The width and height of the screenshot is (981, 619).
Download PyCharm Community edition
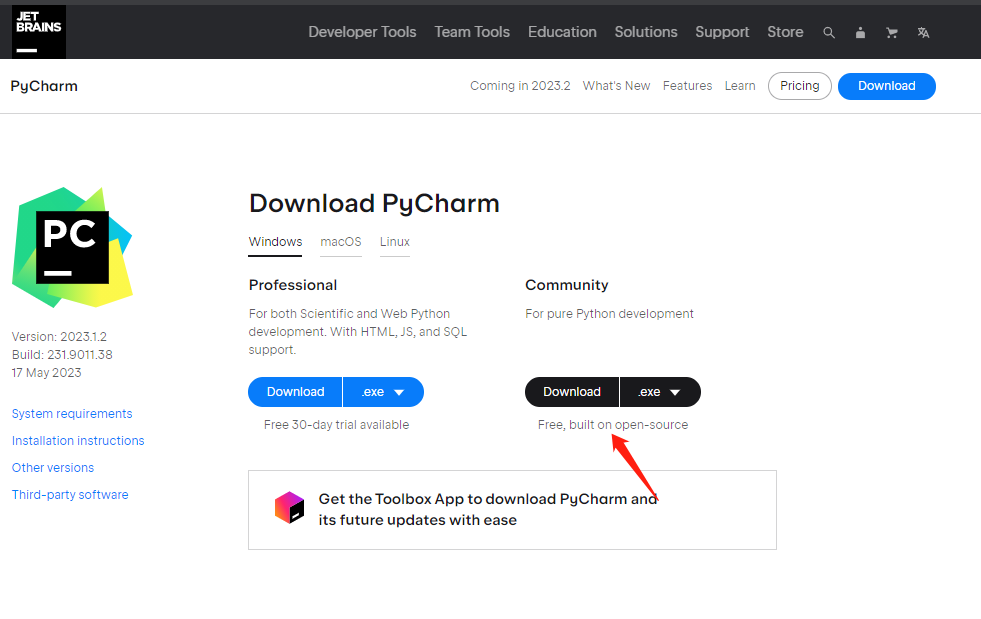coord(572,392)
